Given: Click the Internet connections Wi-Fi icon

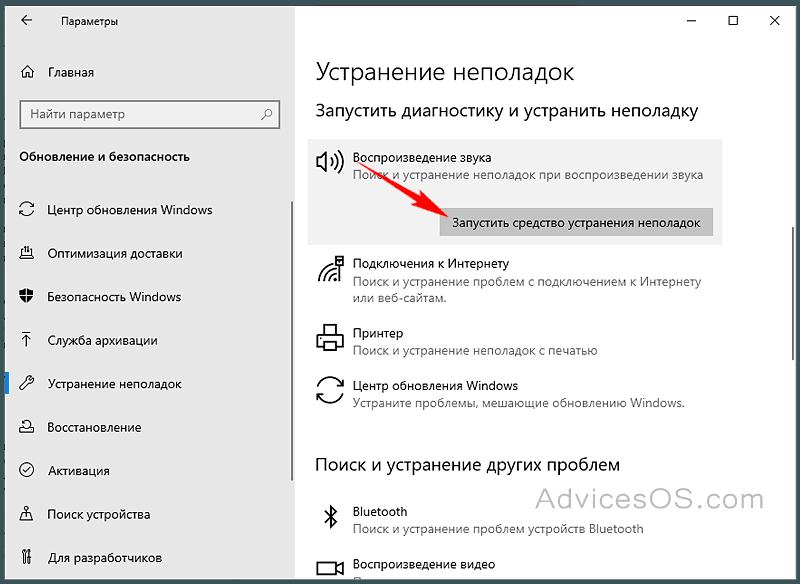Looking at the screenshot, I should coord(331,269).
